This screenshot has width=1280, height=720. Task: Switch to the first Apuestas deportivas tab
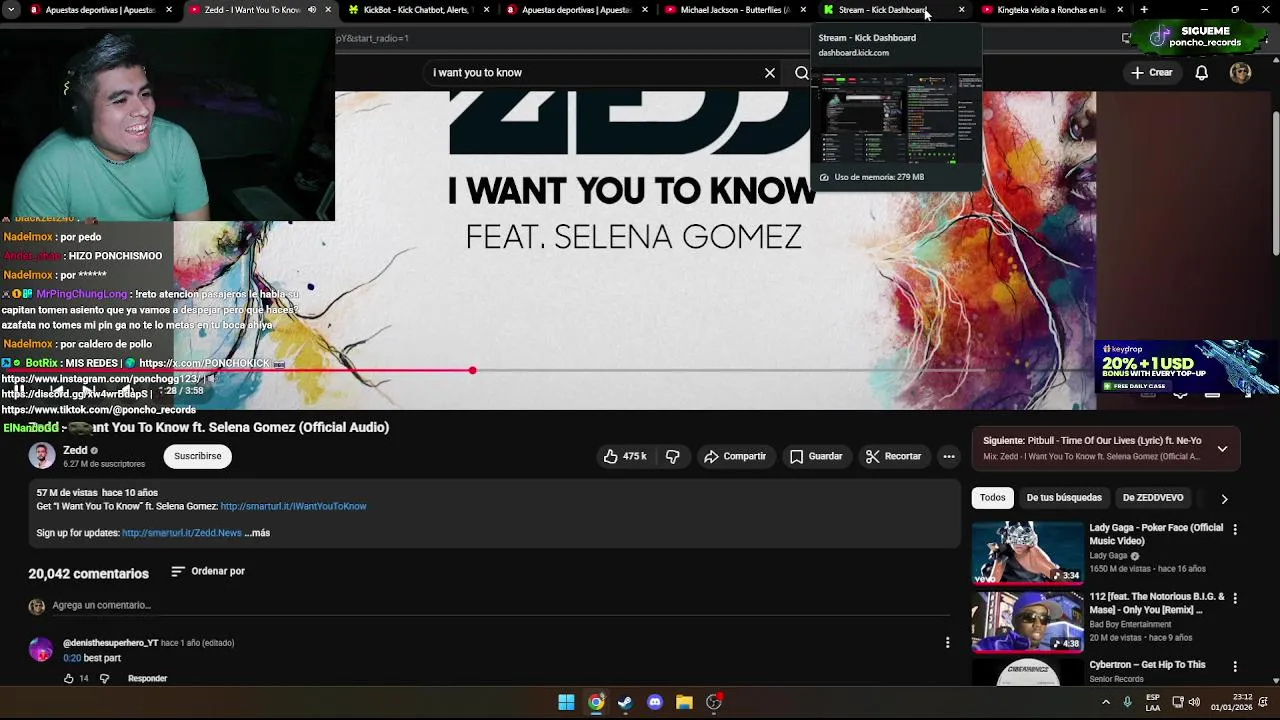[100, 10]
